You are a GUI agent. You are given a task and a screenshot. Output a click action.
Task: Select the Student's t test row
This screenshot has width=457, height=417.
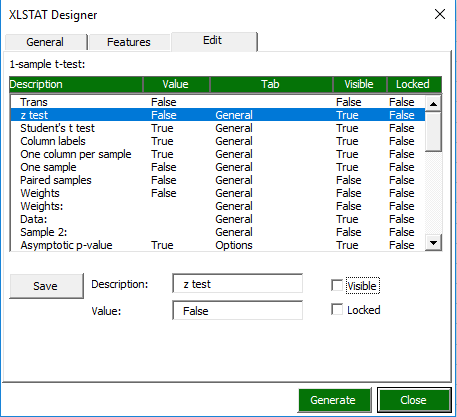click(x=218, y=128)
